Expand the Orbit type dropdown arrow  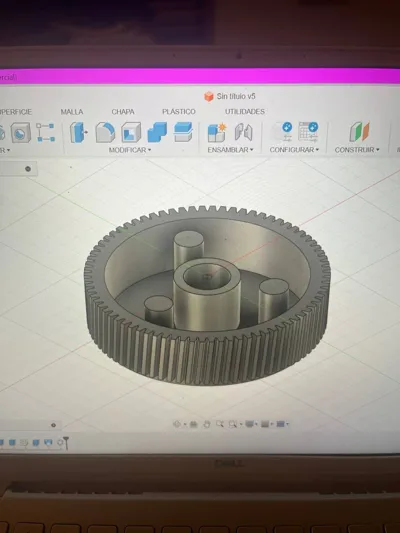pos(185,424)
